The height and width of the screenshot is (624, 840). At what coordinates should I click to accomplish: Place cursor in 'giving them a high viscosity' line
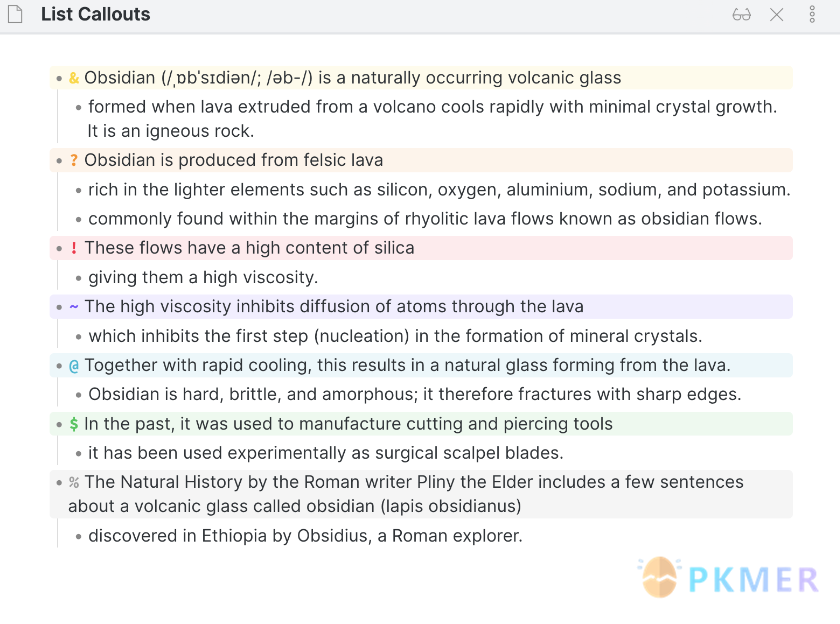coord(202,277)
